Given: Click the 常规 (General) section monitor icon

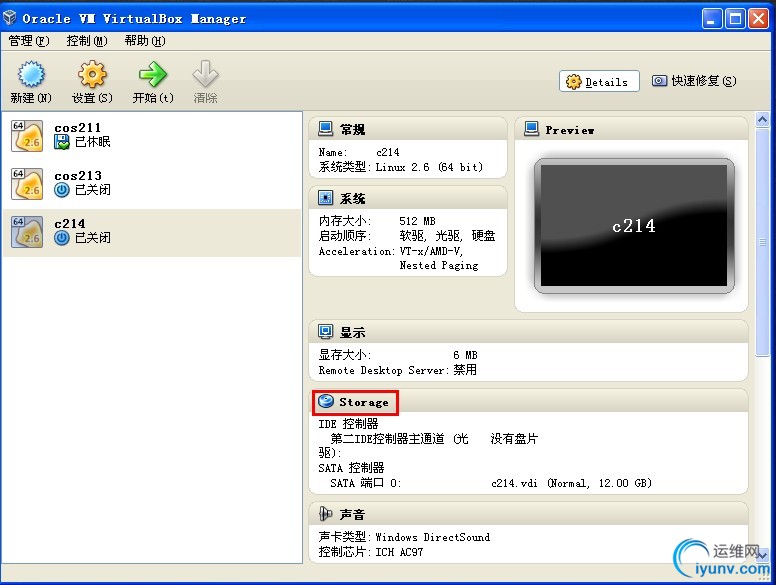Looking at the screenshot, I should (325, 129).
